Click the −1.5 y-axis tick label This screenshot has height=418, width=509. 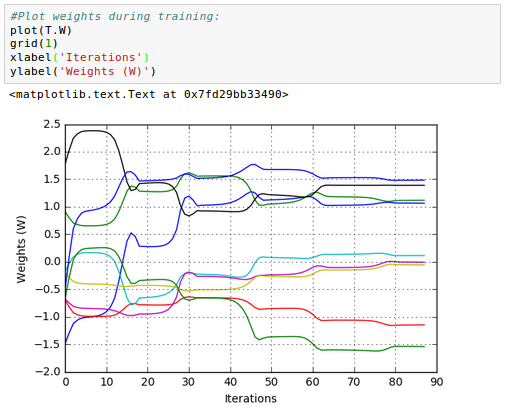click(48, 344)
